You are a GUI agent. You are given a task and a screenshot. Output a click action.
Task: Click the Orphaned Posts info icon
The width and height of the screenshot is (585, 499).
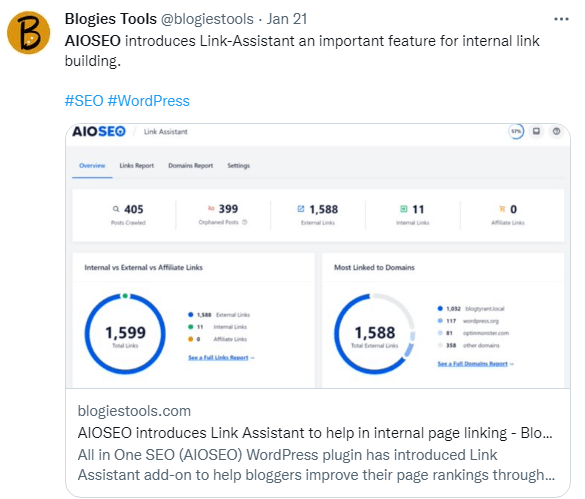point(244,222)
